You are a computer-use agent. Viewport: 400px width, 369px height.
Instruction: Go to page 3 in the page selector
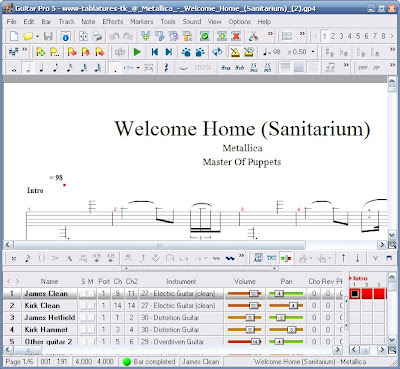click(x=341, y=36)
